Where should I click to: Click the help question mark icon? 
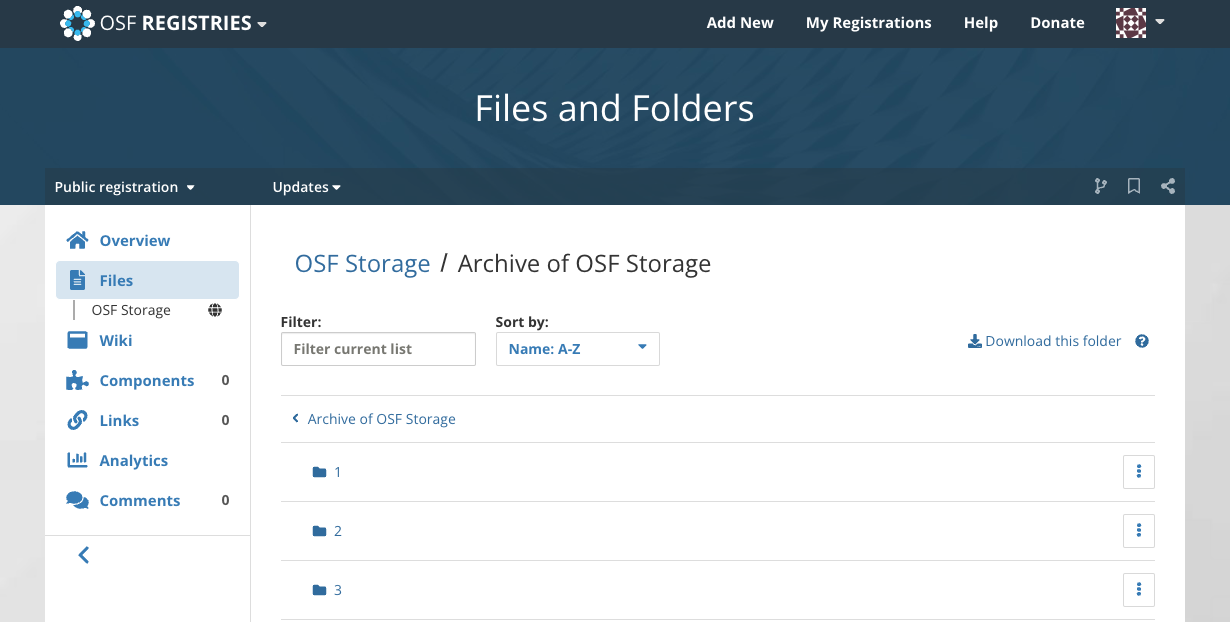(1142, 341)
